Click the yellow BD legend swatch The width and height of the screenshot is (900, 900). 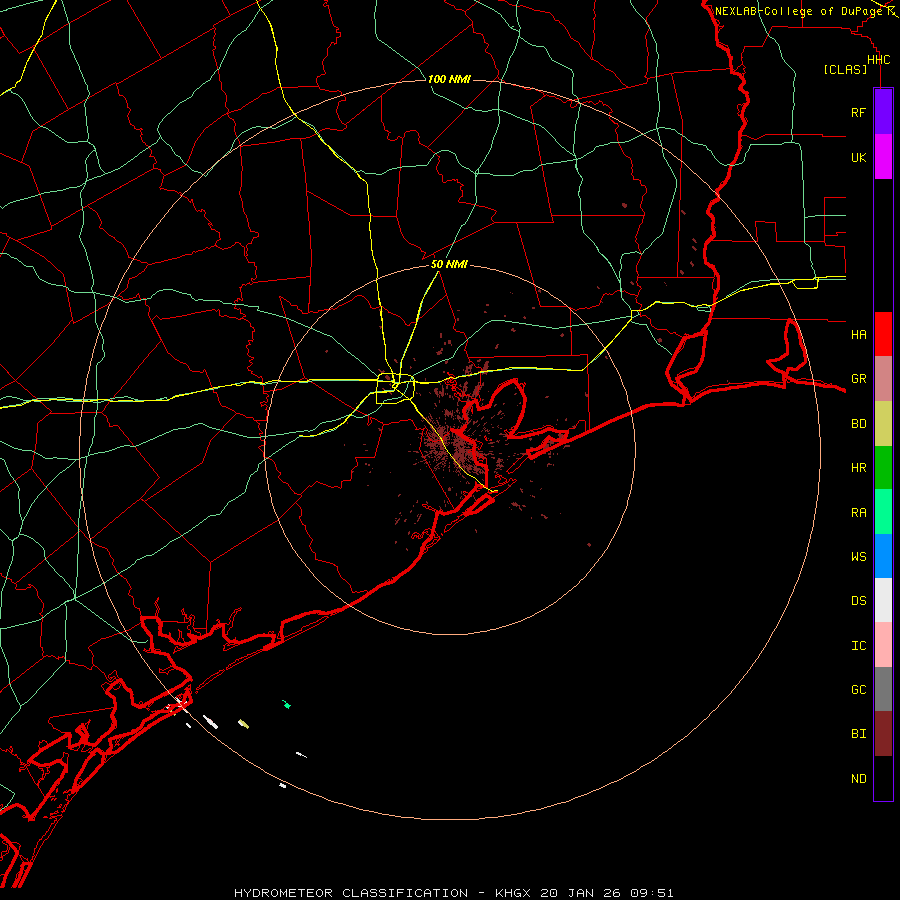tap(883, 423)
